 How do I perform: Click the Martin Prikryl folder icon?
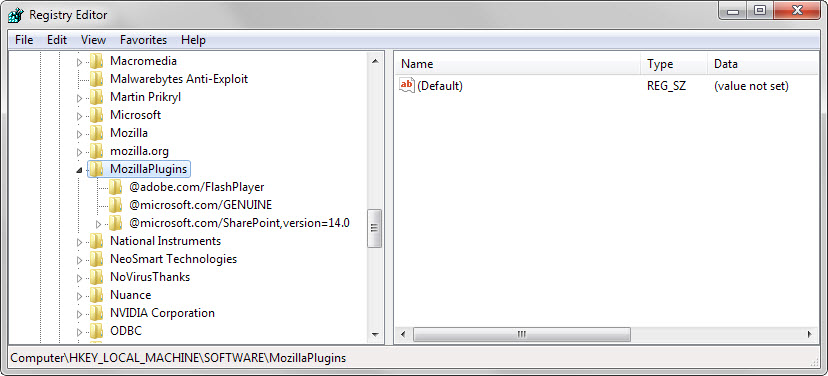pyautogui.click(x=96, y=97)
